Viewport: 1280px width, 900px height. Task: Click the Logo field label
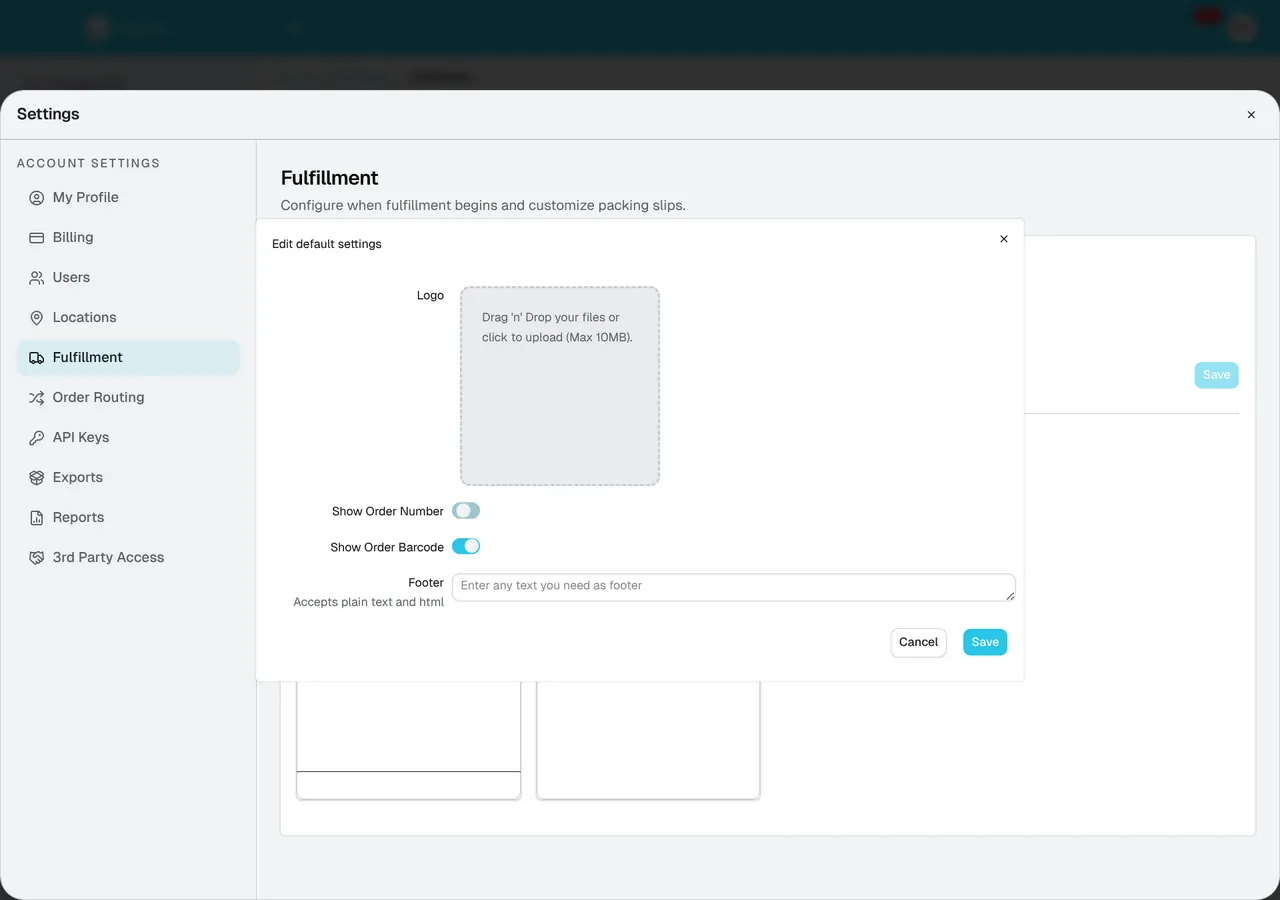[430, 295]
